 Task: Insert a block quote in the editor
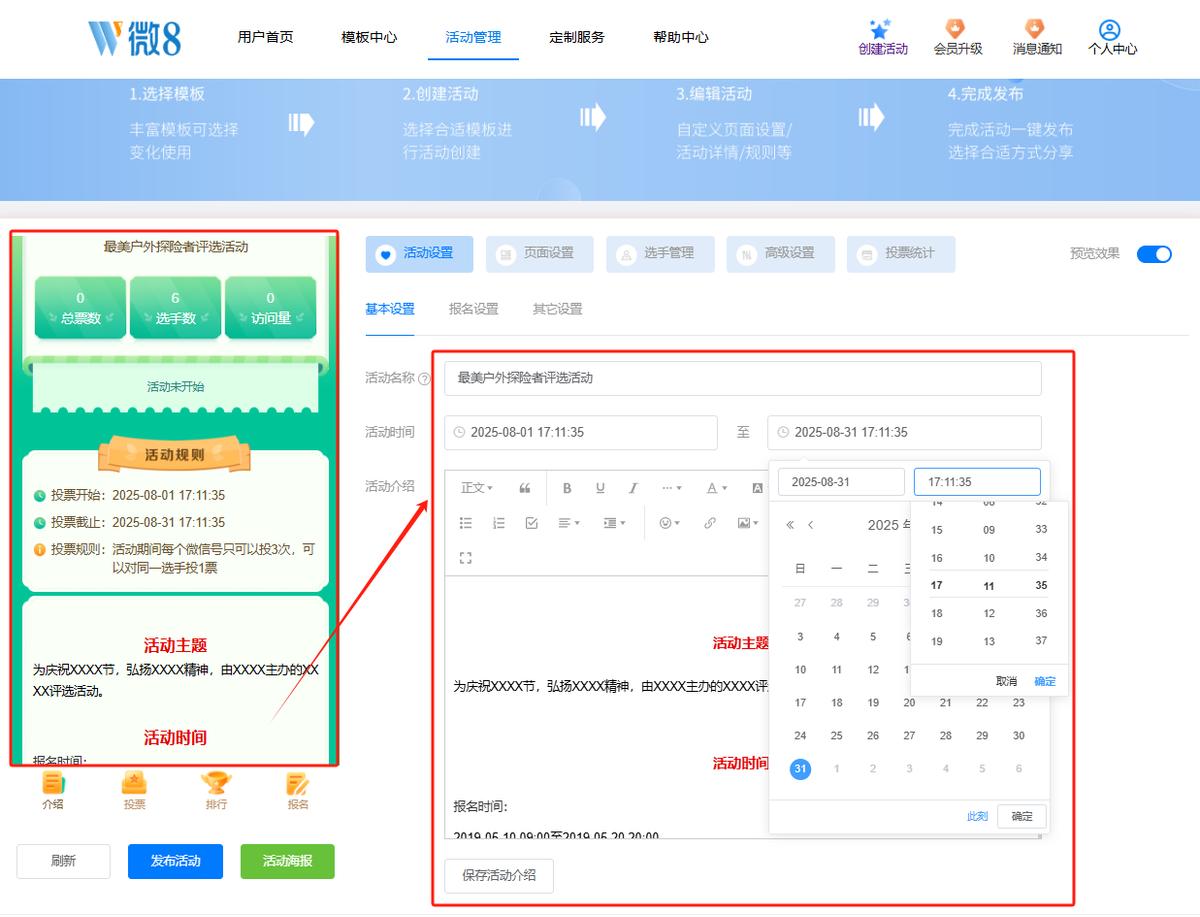(x=525, y=488)
